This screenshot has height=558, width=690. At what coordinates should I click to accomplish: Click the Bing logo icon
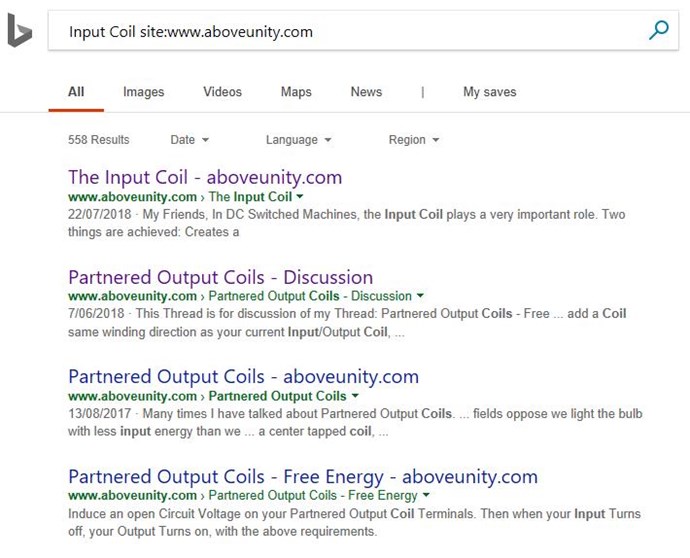pyautogui.click(x=19, y=30)
